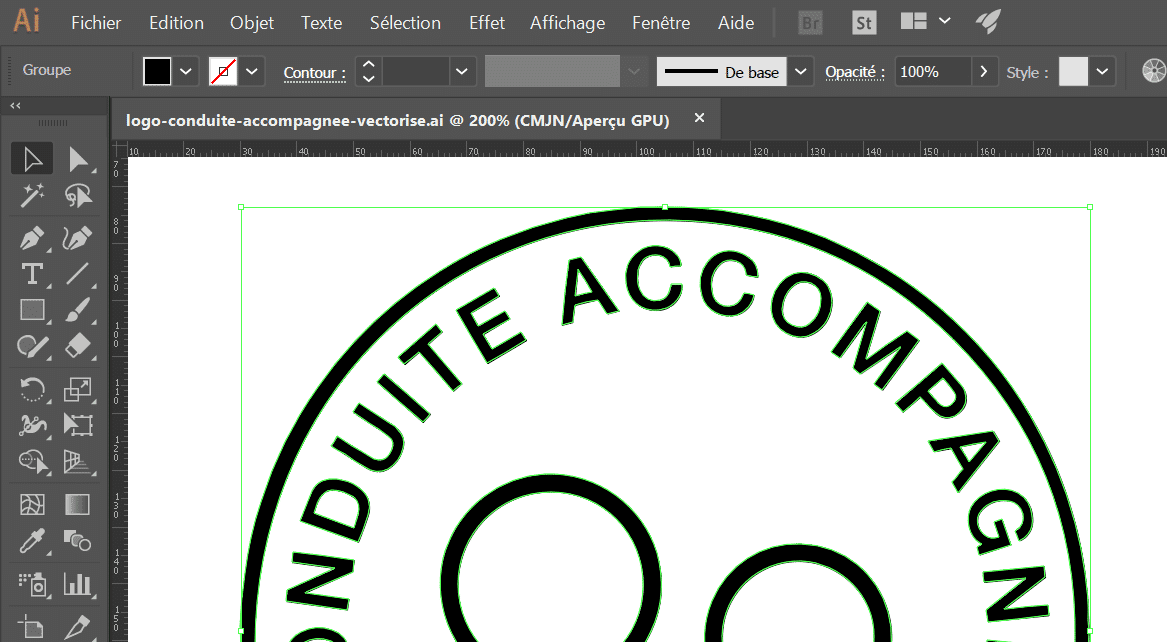
Task: Open the Aide menu
Action: coord(736,23)
